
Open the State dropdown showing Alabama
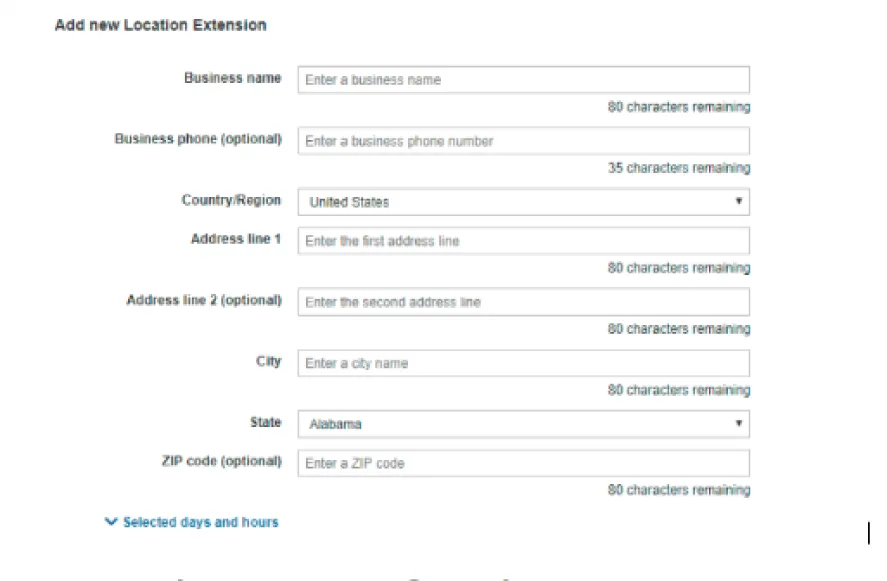click(x=522, y=423)
